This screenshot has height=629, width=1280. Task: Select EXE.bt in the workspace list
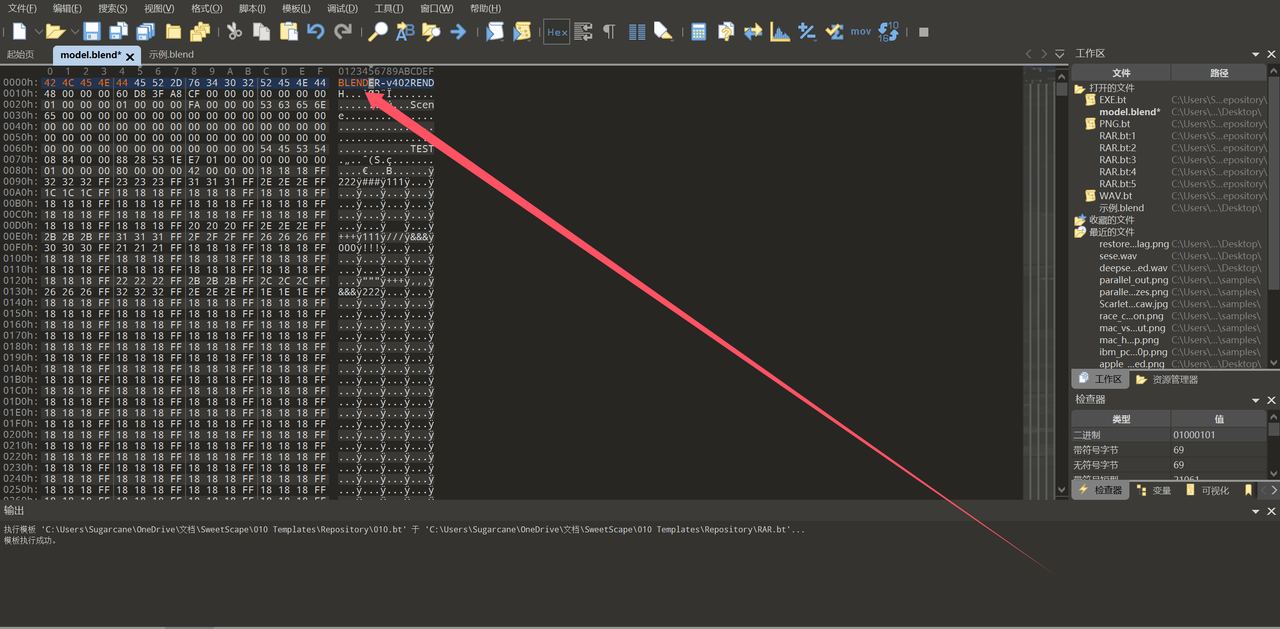[1112, 100]
